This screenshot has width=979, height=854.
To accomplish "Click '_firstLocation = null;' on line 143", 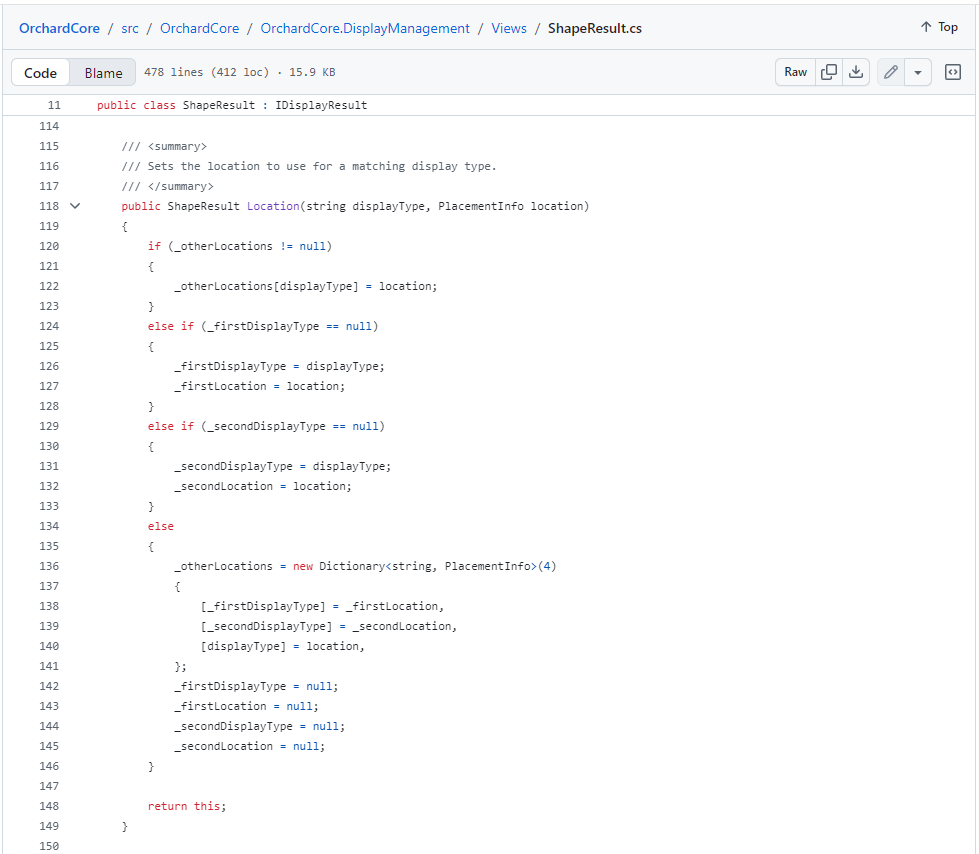I will click(x=247, y=706).
